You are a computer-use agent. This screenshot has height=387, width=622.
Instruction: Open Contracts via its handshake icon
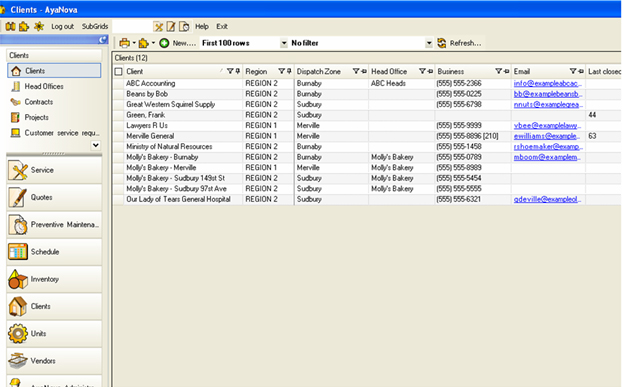click(15, 102)
